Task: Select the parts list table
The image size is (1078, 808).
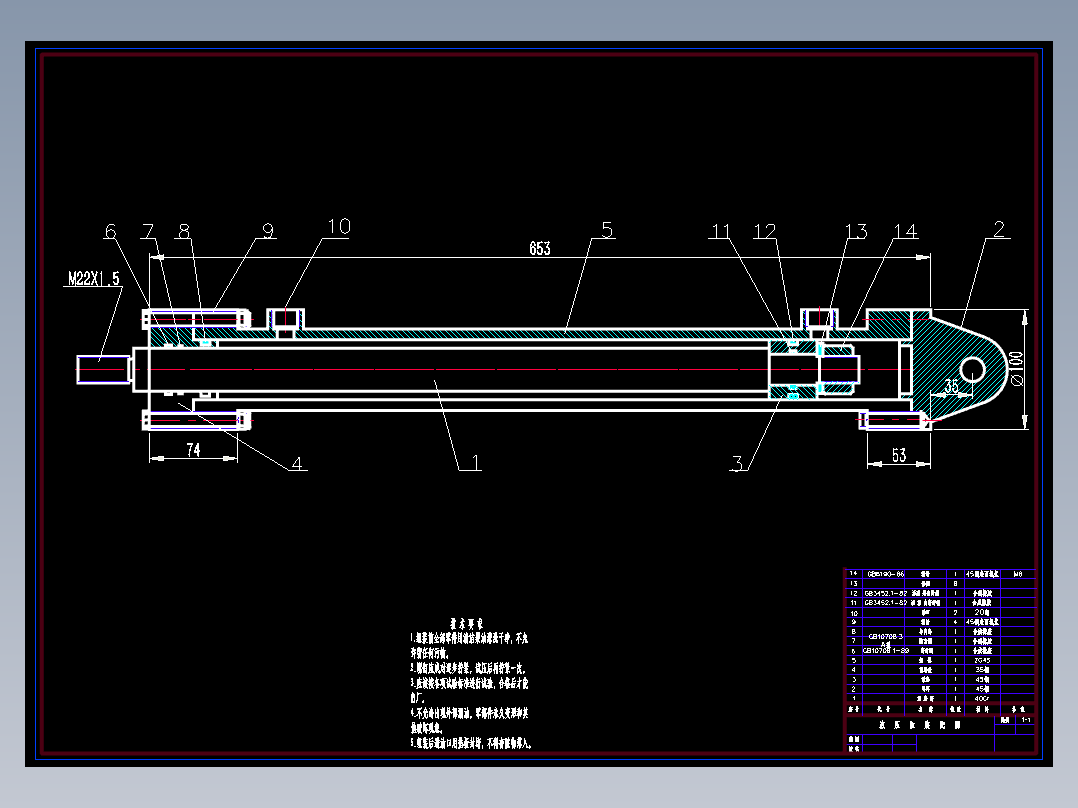Action: tap(940, 641)
